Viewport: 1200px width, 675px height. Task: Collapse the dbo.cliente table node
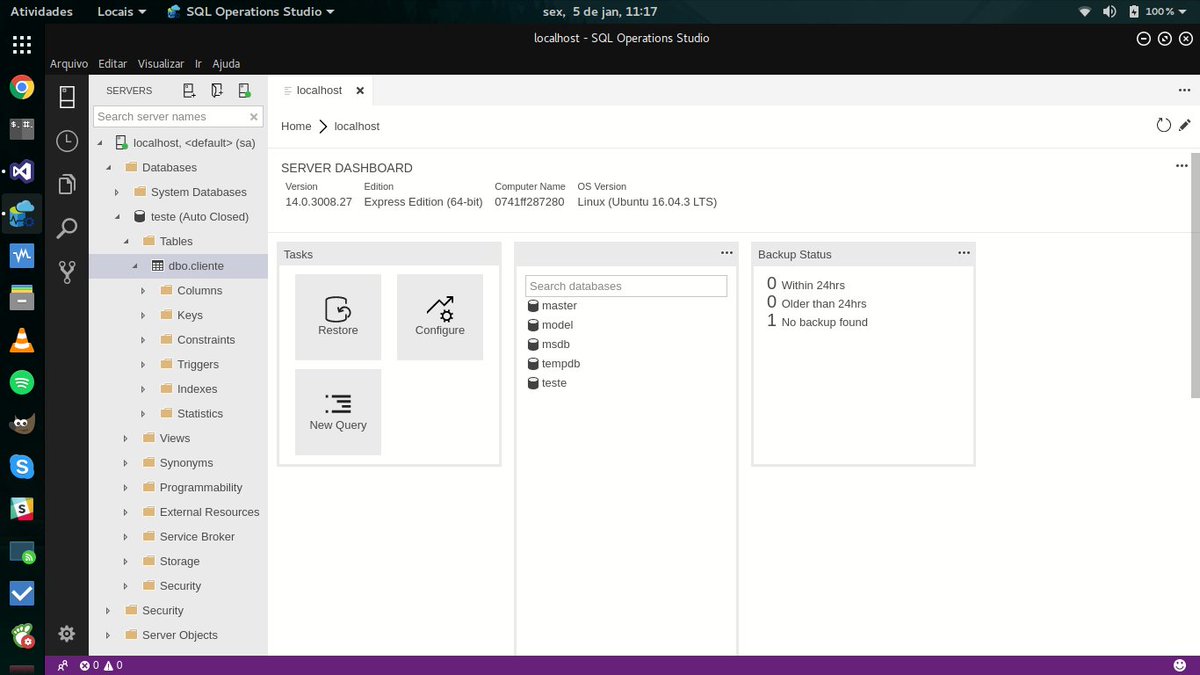coord(135,266)
